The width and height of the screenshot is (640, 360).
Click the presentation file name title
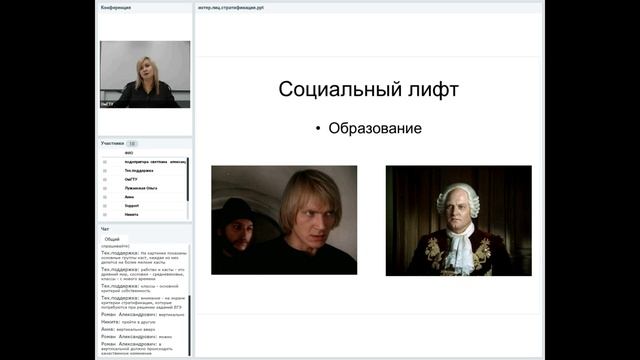[231, 7]
